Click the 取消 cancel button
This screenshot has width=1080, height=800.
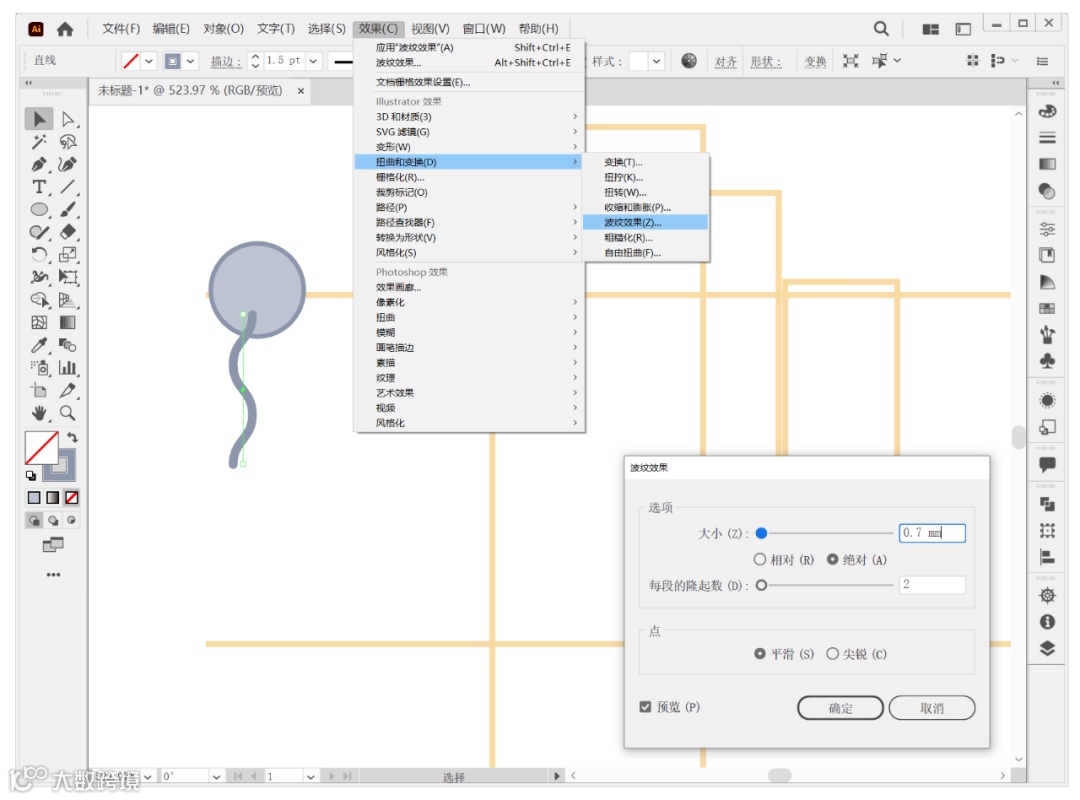932,708
